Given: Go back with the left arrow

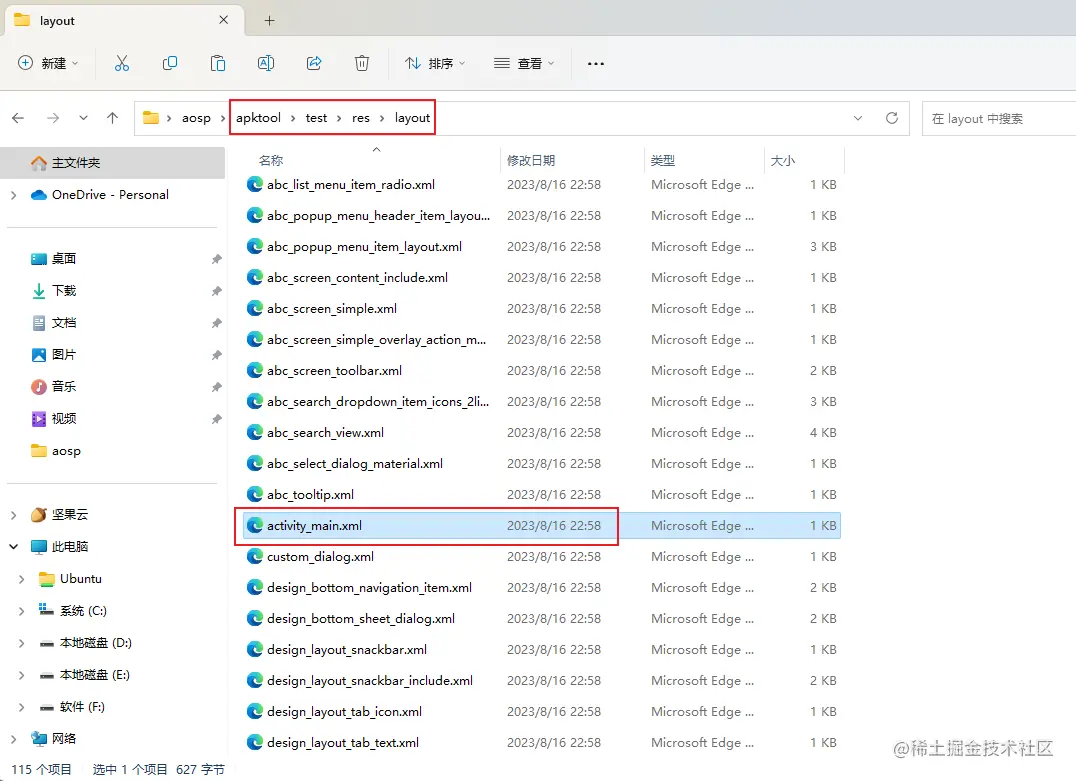Looking at the screenshot, I should (x=19, y=118).
